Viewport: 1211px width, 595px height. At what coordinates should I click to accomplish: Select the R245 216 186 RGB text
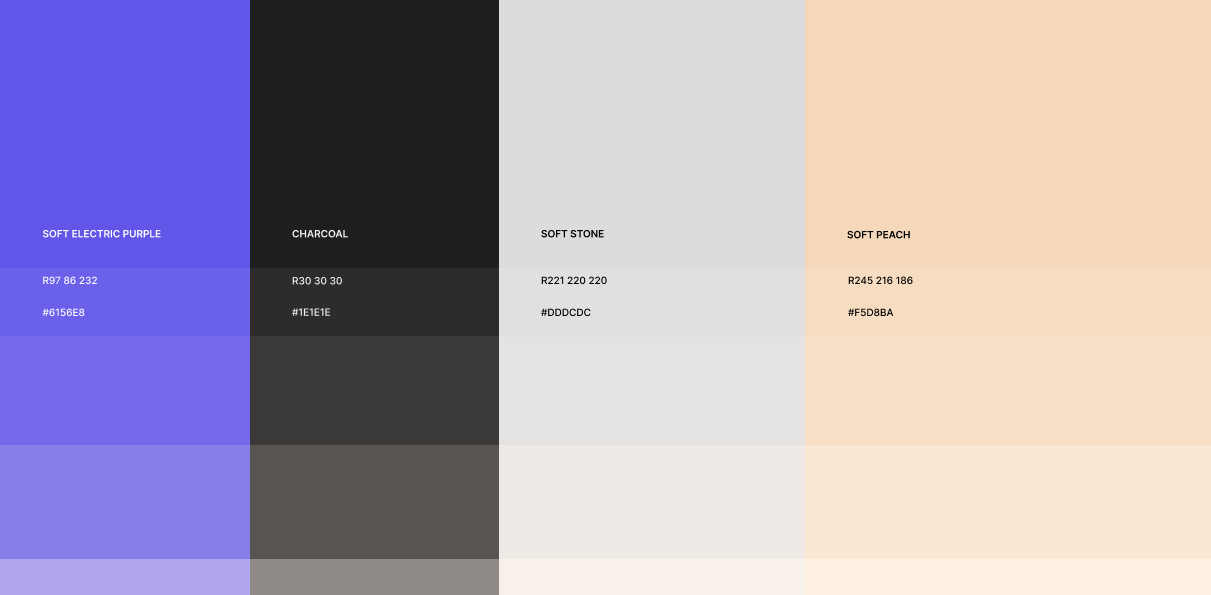(880, 281)
